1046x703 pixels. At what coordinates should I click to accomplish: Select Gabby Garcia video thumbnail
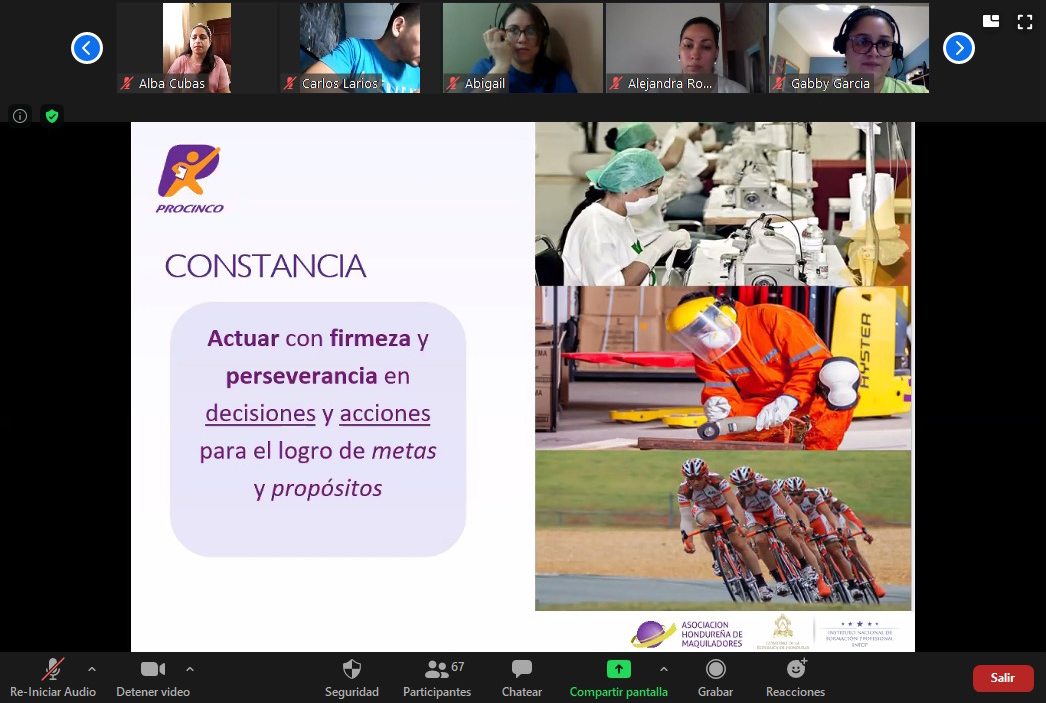coord(849,48)
